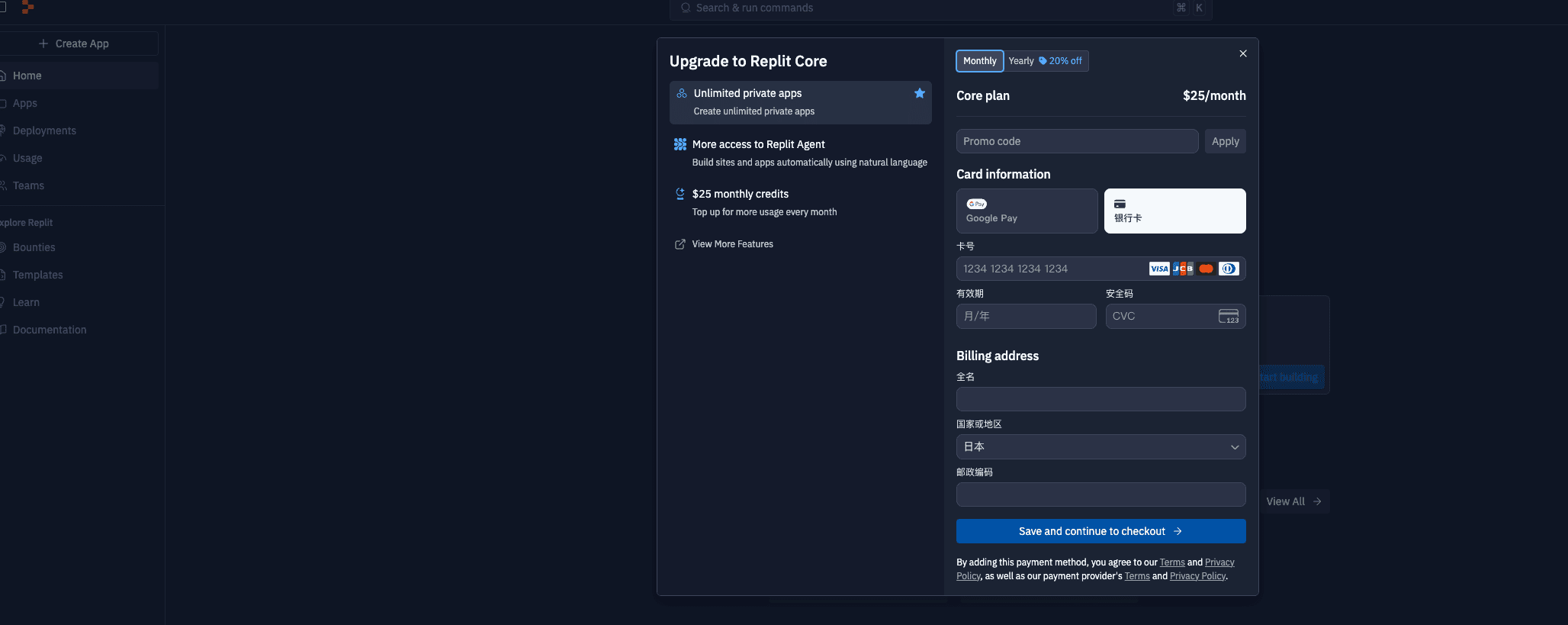Select $25 monthly credits feature

[801, 202]
